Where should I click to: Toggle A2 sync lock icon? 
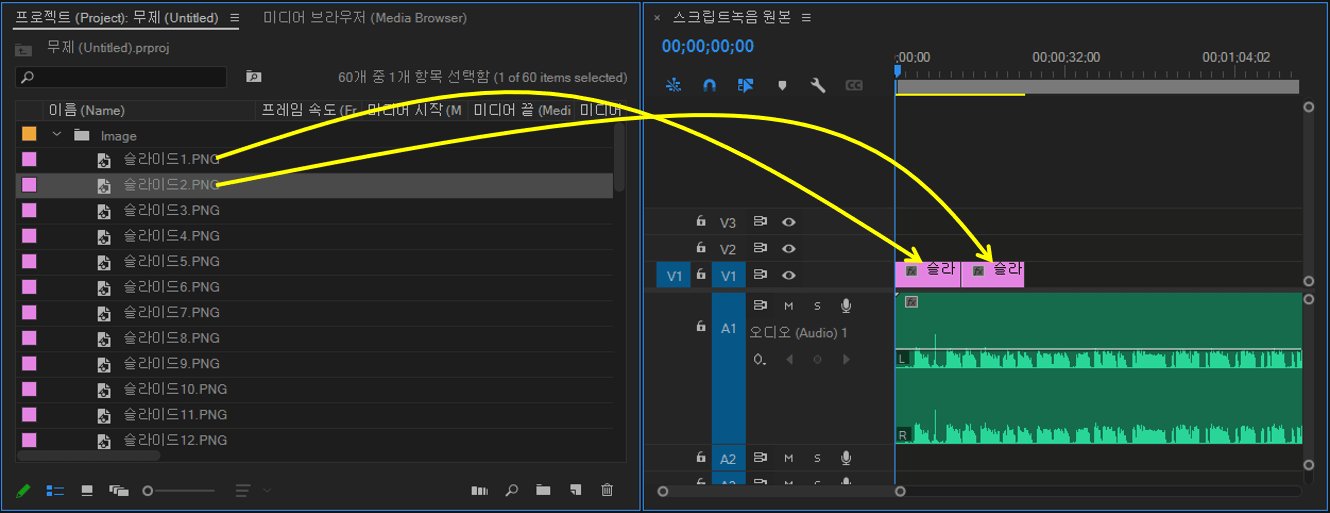(760, 457)
